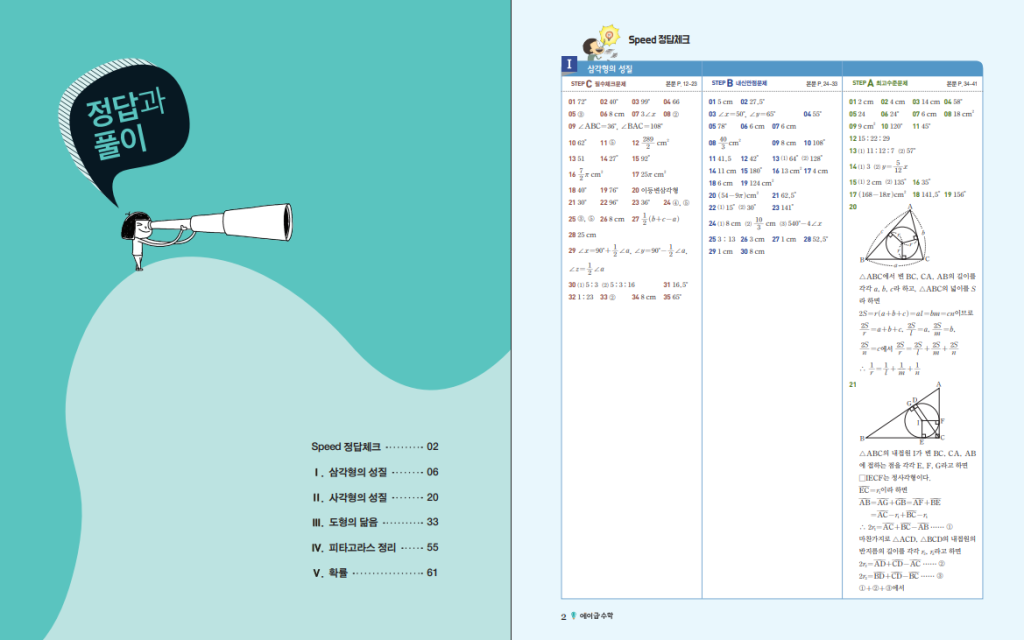Click the blue Roman numeral I section badge
Screen dimensions: 1024x640
click(x=569, y=66)
